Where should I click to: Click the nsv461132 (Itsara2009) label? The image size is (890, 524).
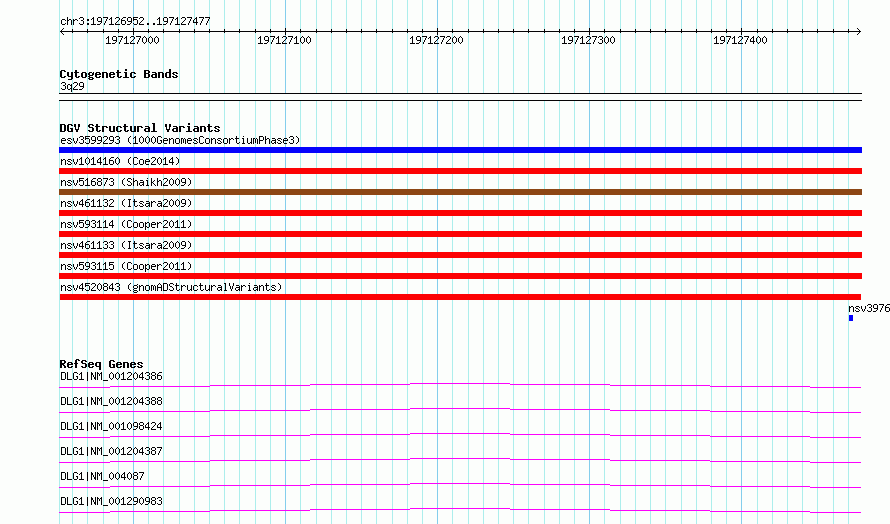(126, 203)
